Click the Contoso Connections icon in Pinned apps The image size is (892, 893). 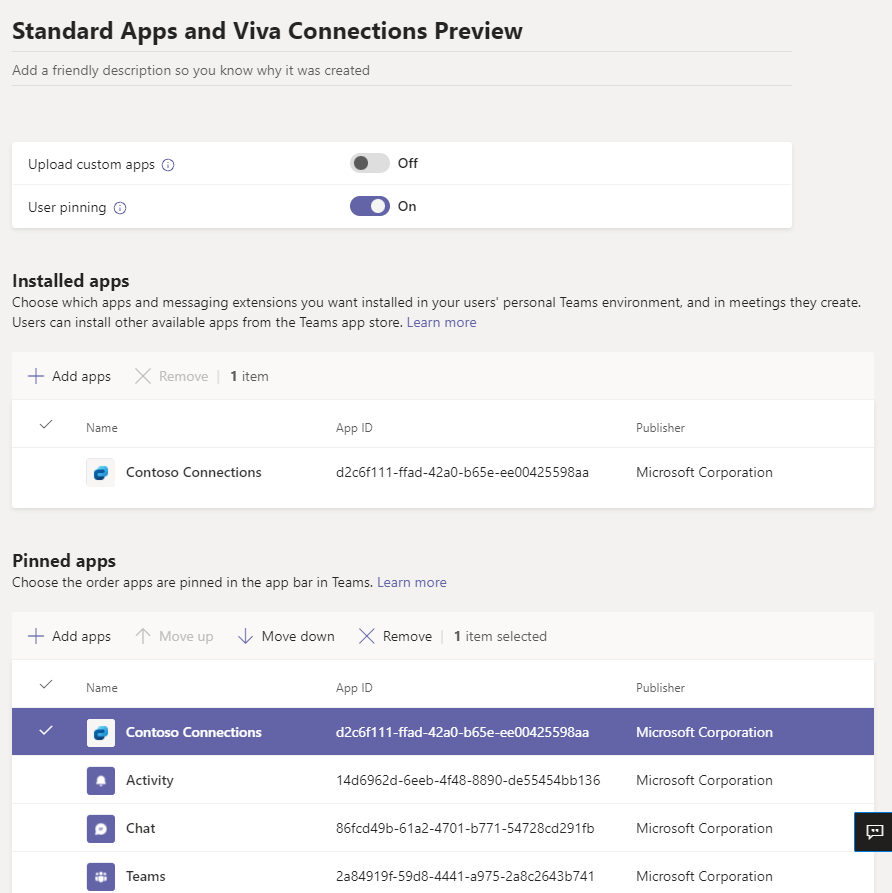pyautogui.click(x=100, y=733)
